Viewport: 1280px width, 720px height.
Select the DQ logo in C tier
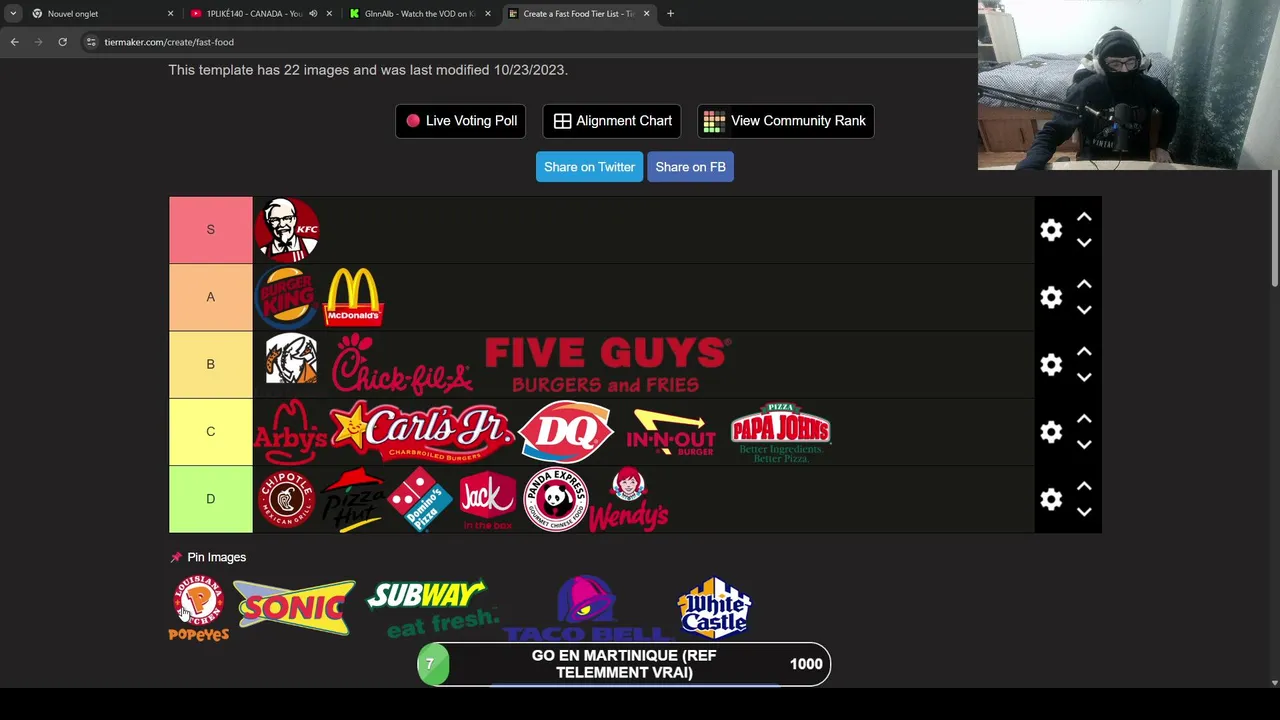[x=566, y=432]
